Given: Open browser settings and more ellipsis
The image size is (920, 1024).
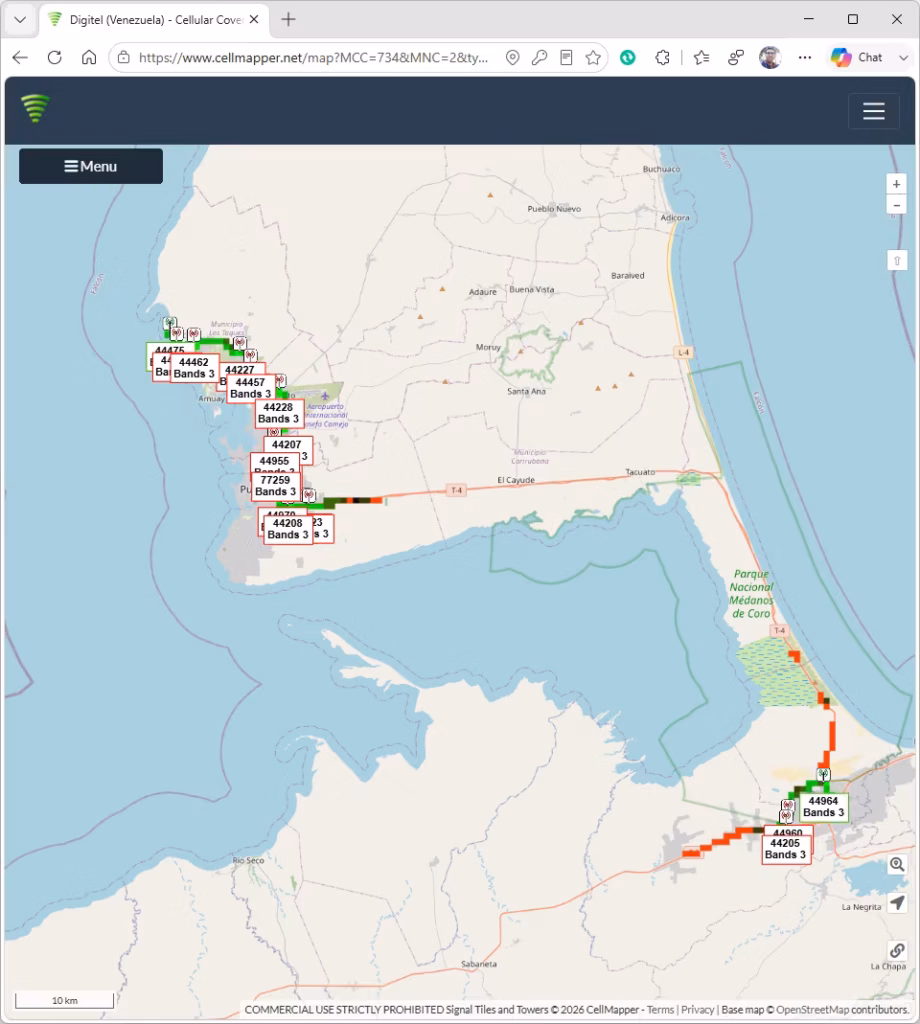Looking at the screenshot, I should click(804, 57).
